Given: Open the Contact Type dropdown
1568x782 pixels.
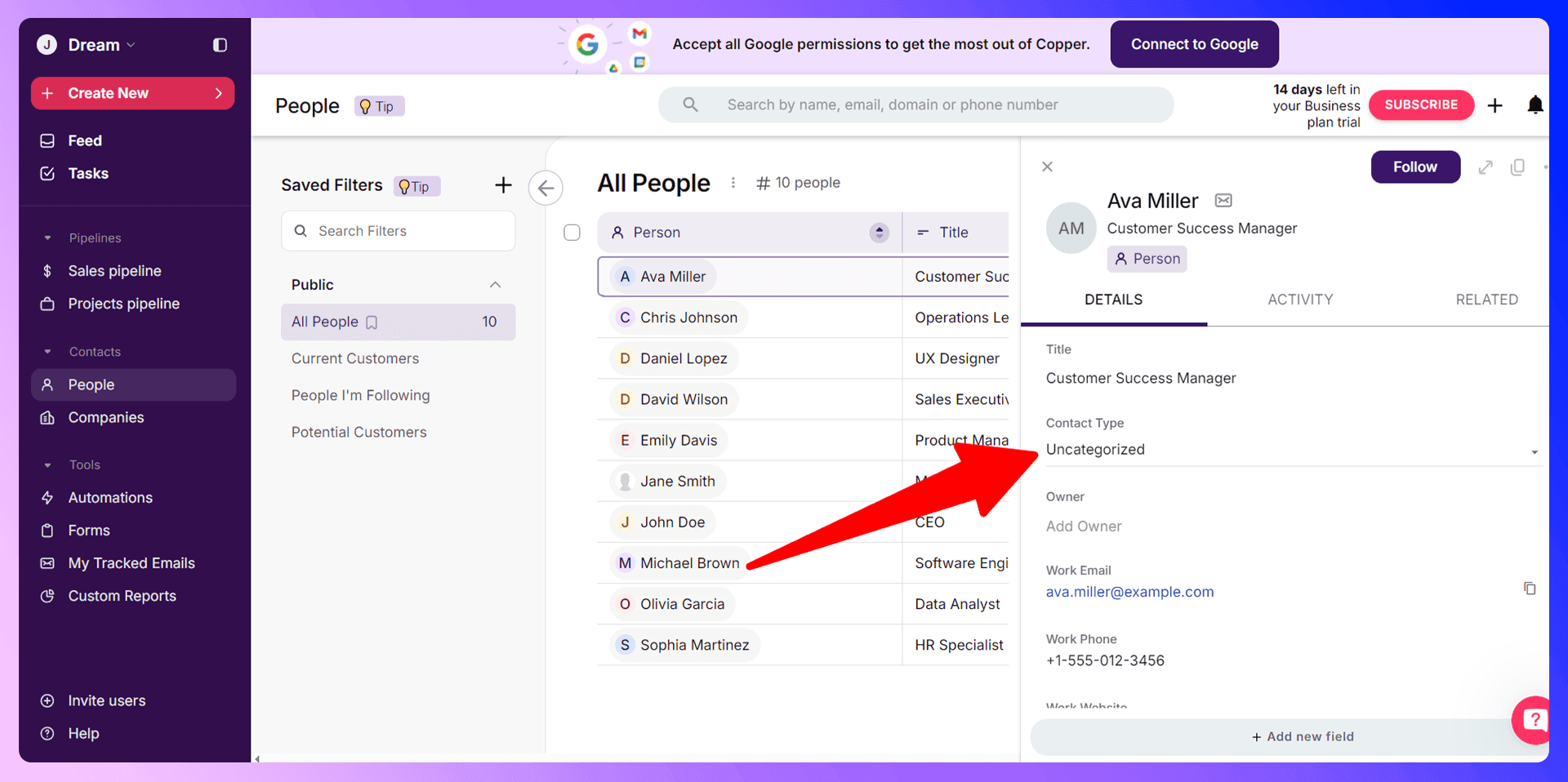Looking at the screenshot, I should tap(1293, 450).
